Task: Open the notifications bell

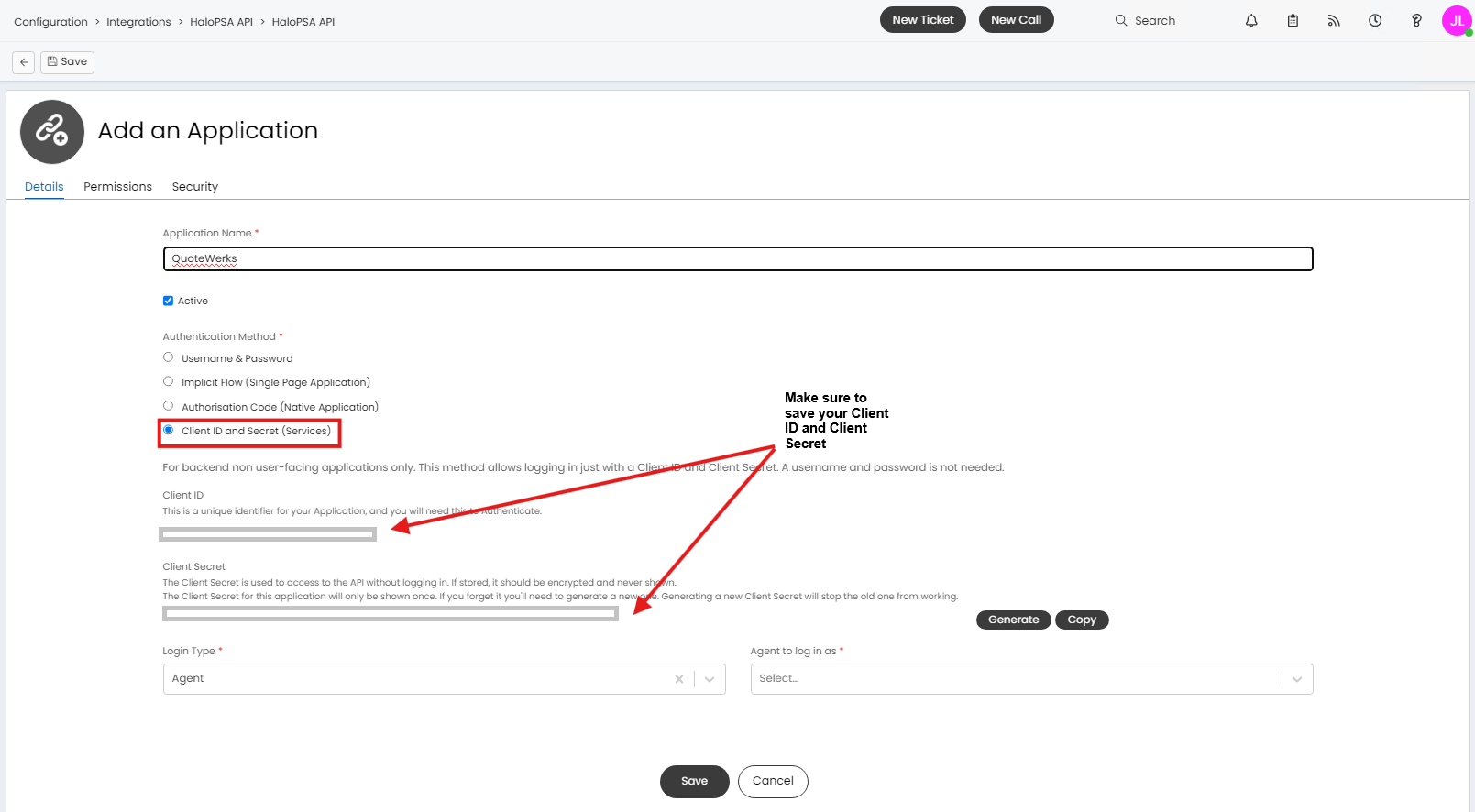Action: coord(1251,20)
